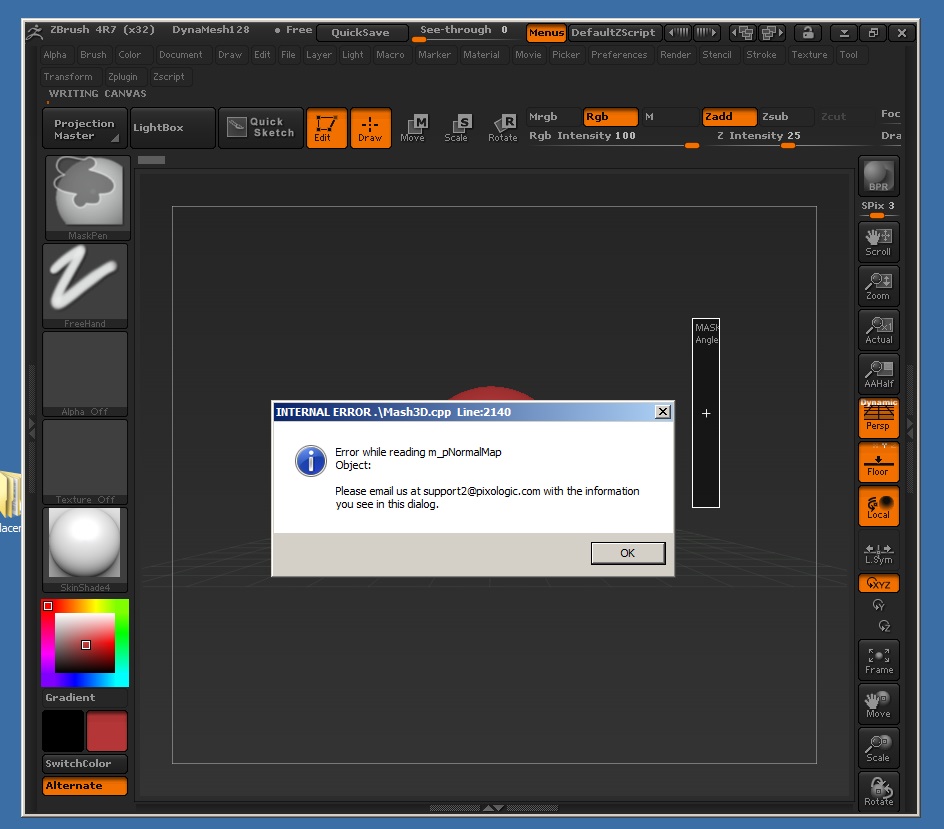This screenshot has width=944, height=829.
Task: Close the INTERNAL ERROR dialog
Action: click(663, 412)
